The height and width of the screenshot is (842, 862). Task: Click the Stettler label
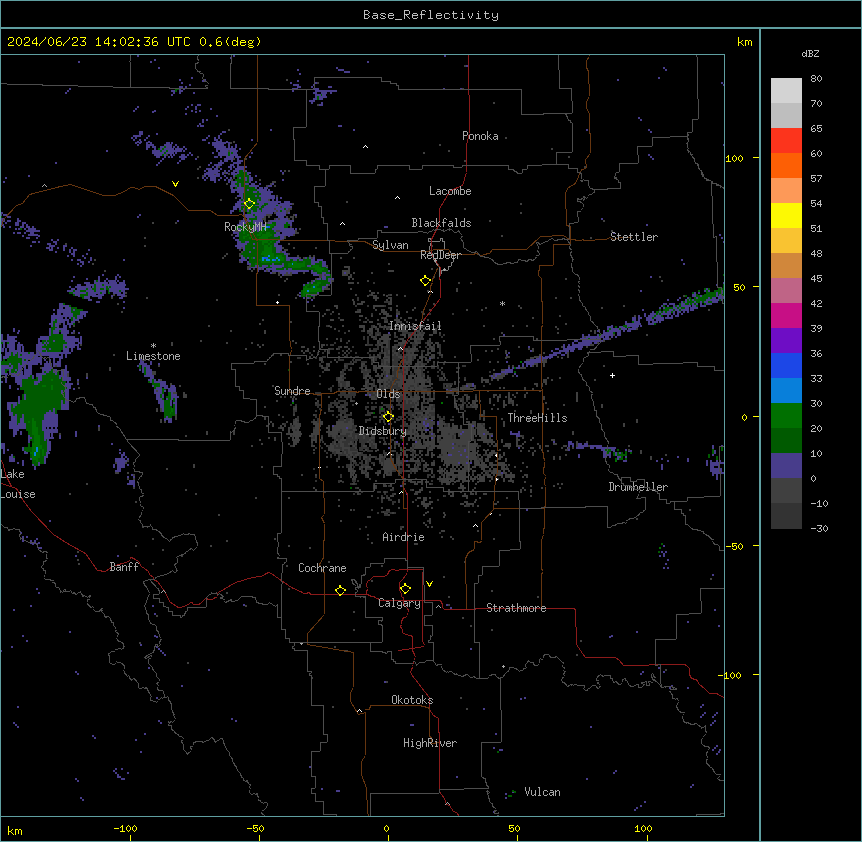(634, 237)
